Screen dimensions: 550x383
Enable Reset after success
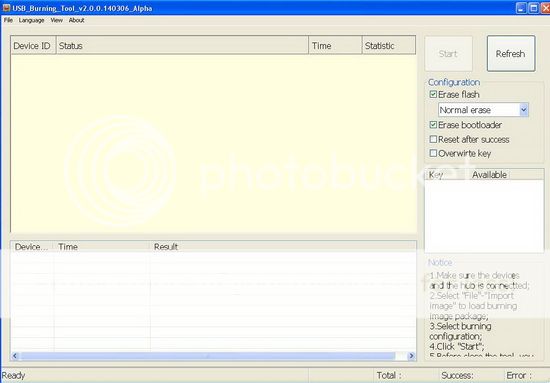[x=433, y=139]
